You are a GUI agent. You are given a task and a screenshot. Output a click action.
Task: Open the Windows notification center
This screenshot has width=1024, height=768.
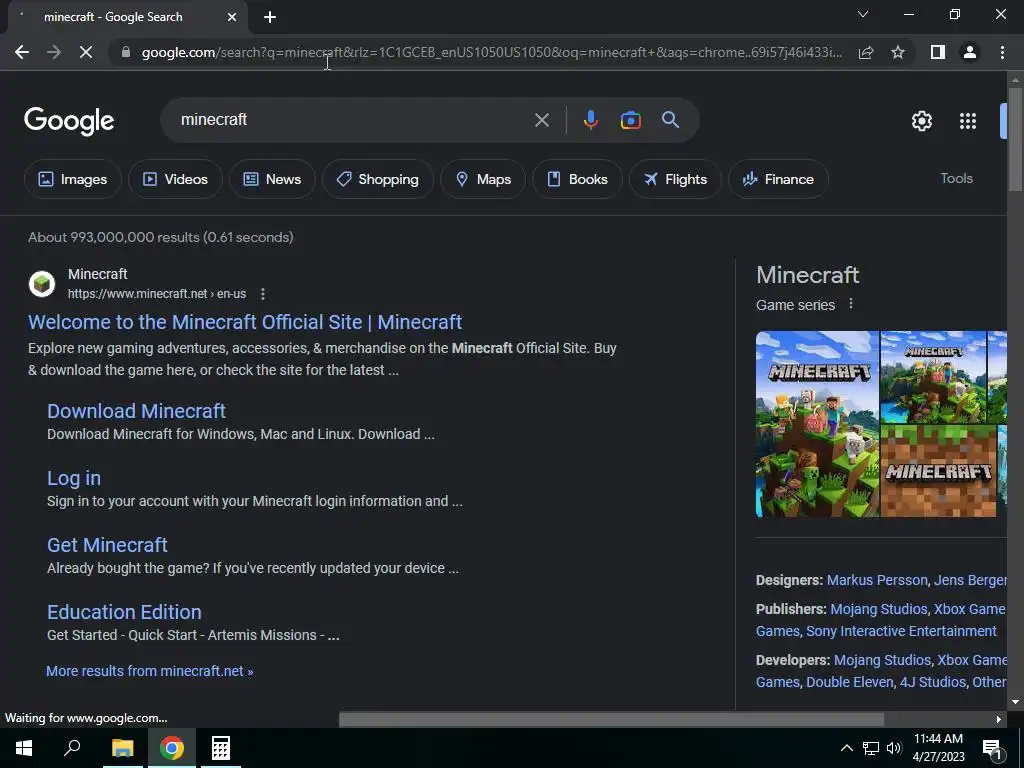[992, 749]
